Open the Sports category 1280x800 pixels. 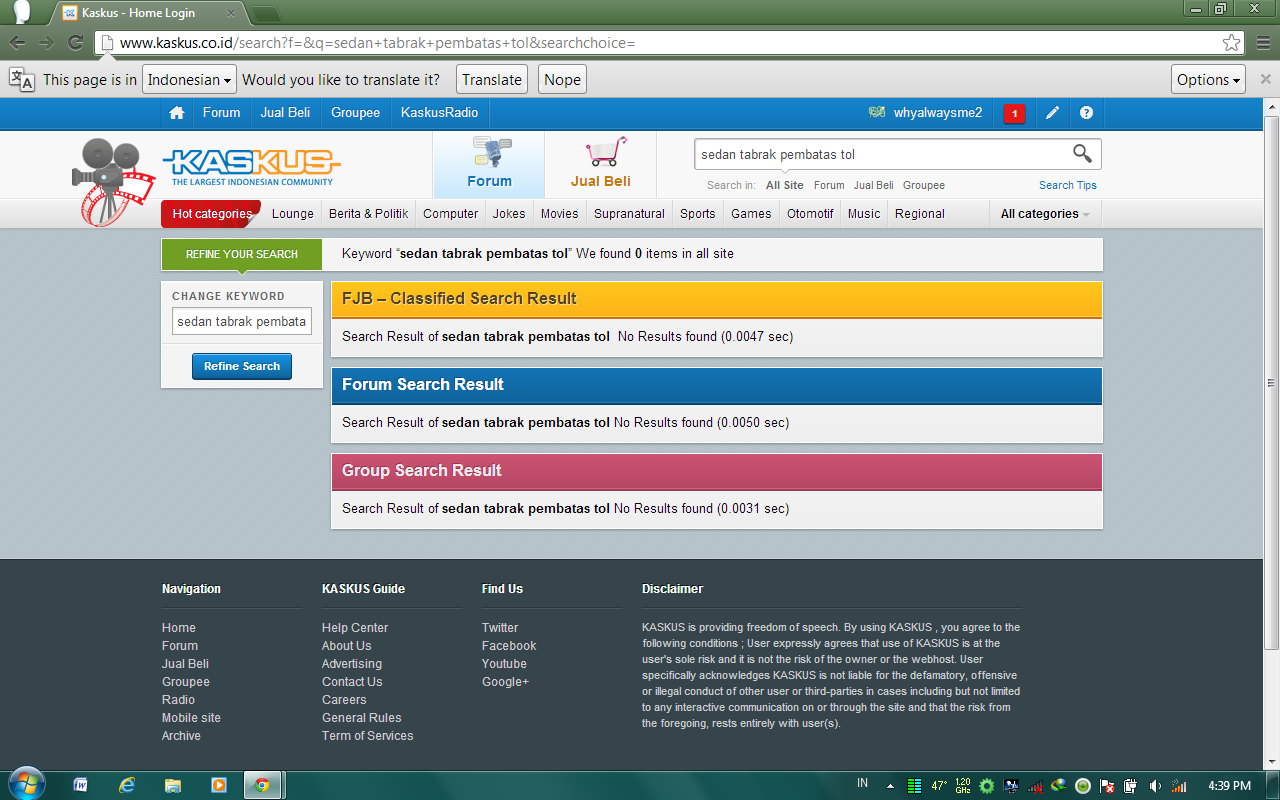[x=698, y=214]
